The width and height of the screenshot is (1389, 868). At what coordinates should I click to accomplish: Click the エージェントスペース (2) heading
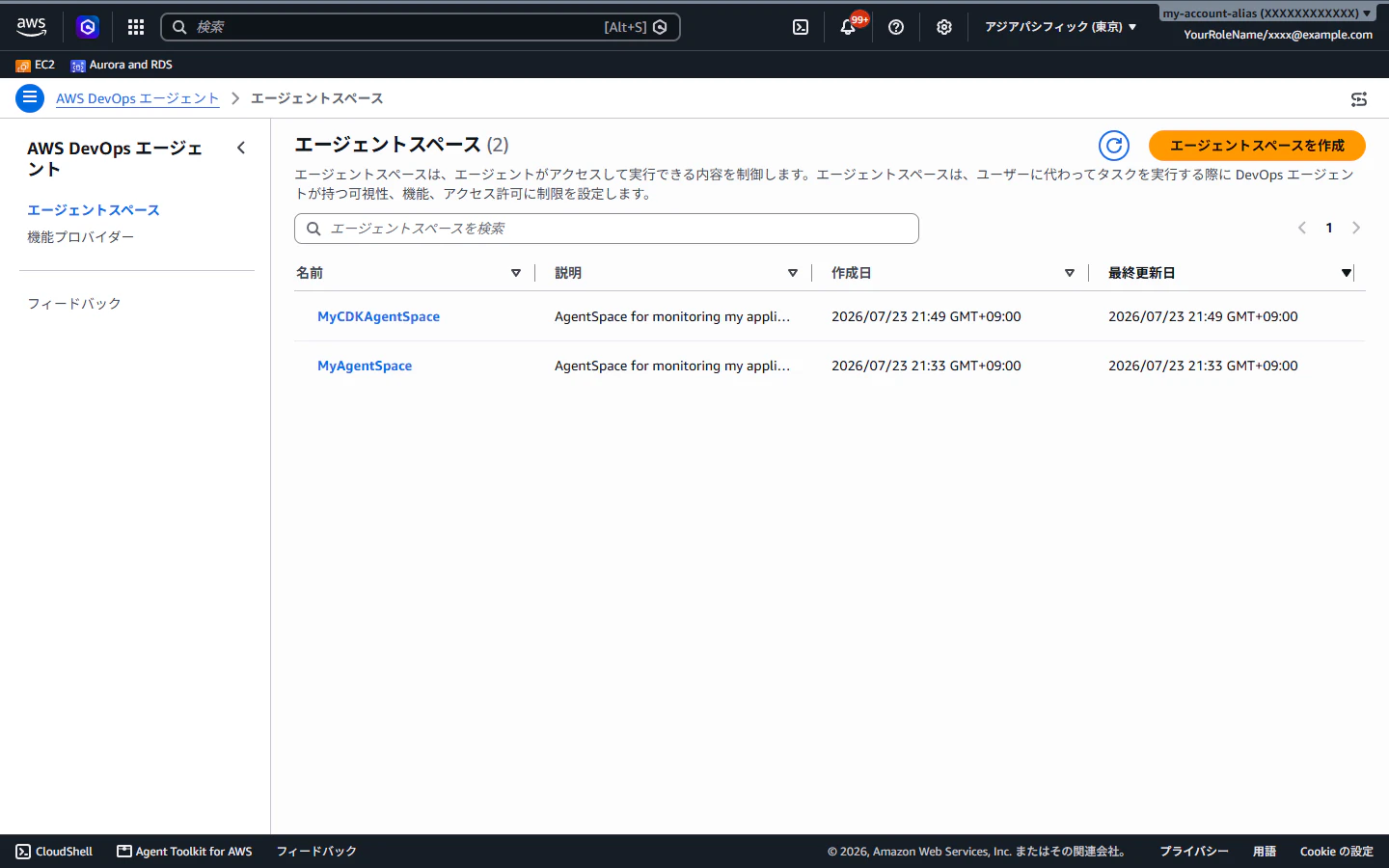(401, 145)
